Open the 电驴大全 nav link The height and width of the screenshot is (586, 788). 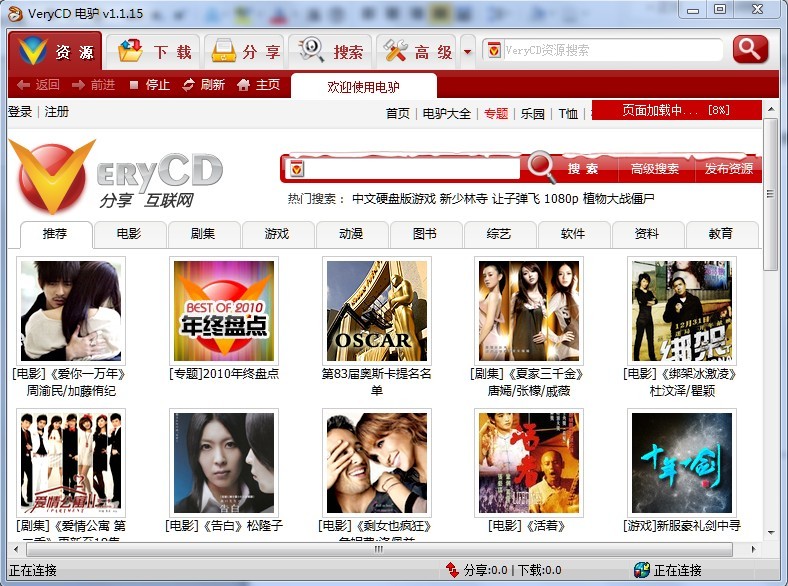pos(446,114)
